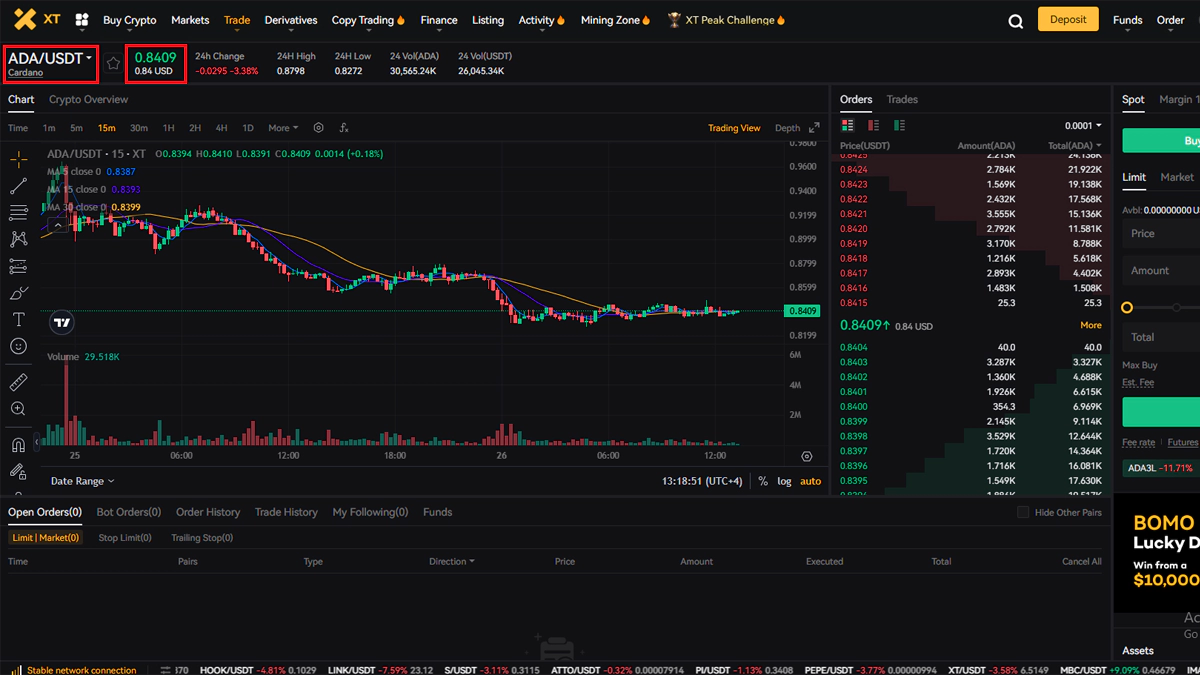Viewport: 1200px width, 675px height.
Task: Switch chart to Trading View mode
Action: (734, 128)
